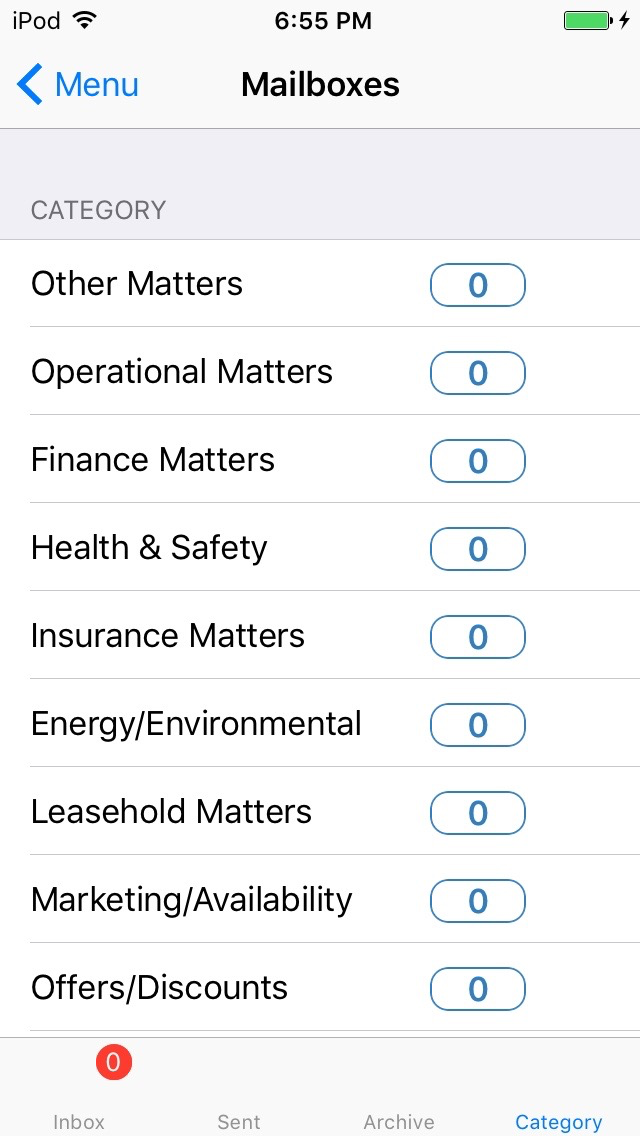Go back to Menu

point(95,85)
